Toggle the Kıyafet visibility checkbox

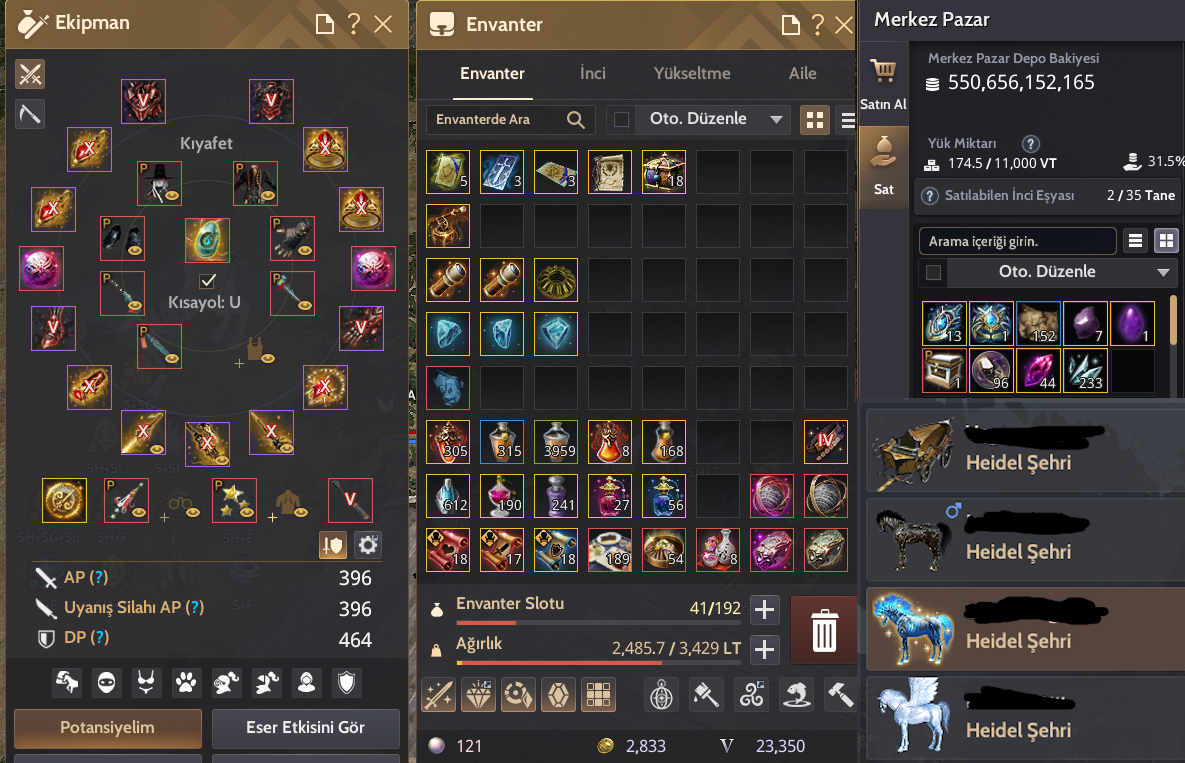[207, 281]
